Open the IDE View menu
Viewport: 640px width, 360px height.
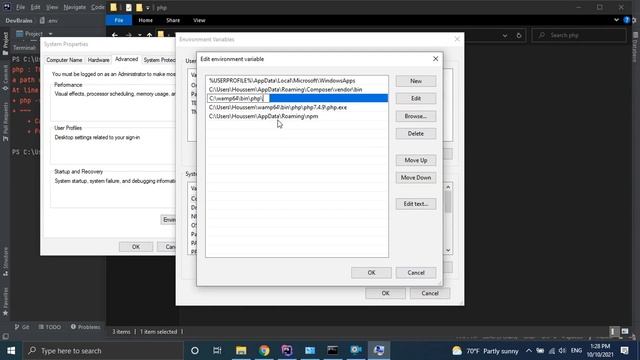coord(52,7)
